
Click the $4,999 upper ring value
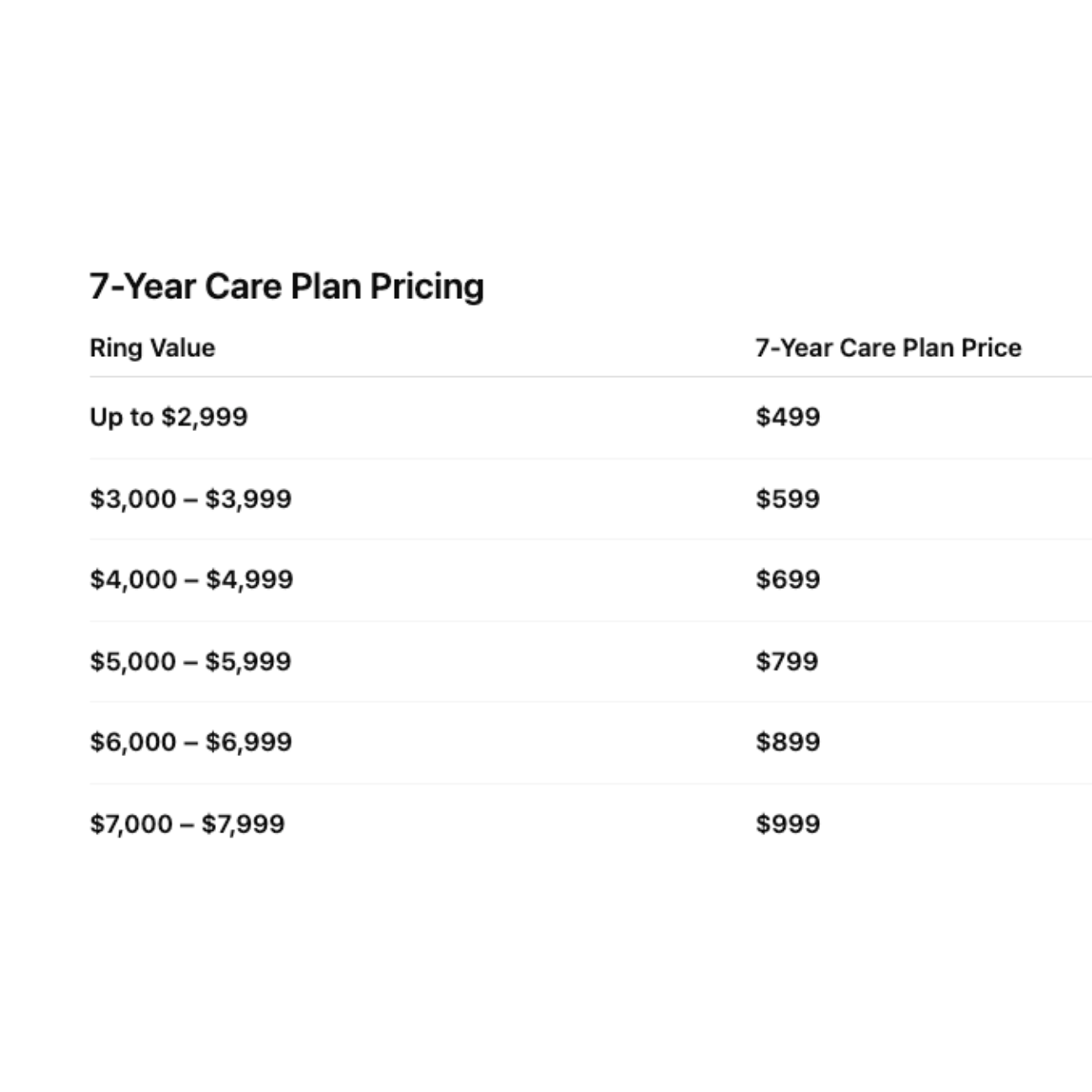(x=249, y=580)
